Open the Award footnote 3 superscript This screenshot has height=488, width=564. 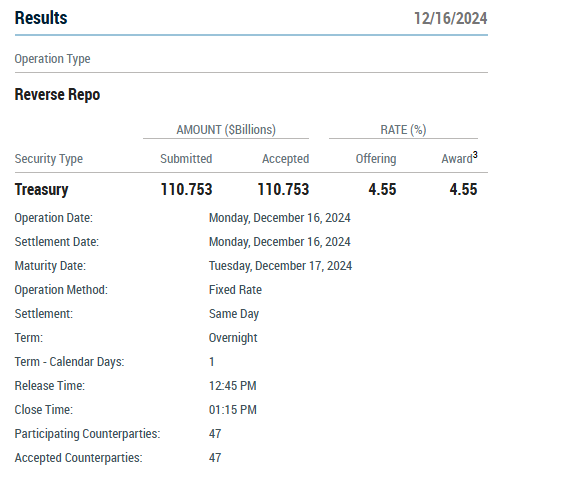[x=475, y=155]
